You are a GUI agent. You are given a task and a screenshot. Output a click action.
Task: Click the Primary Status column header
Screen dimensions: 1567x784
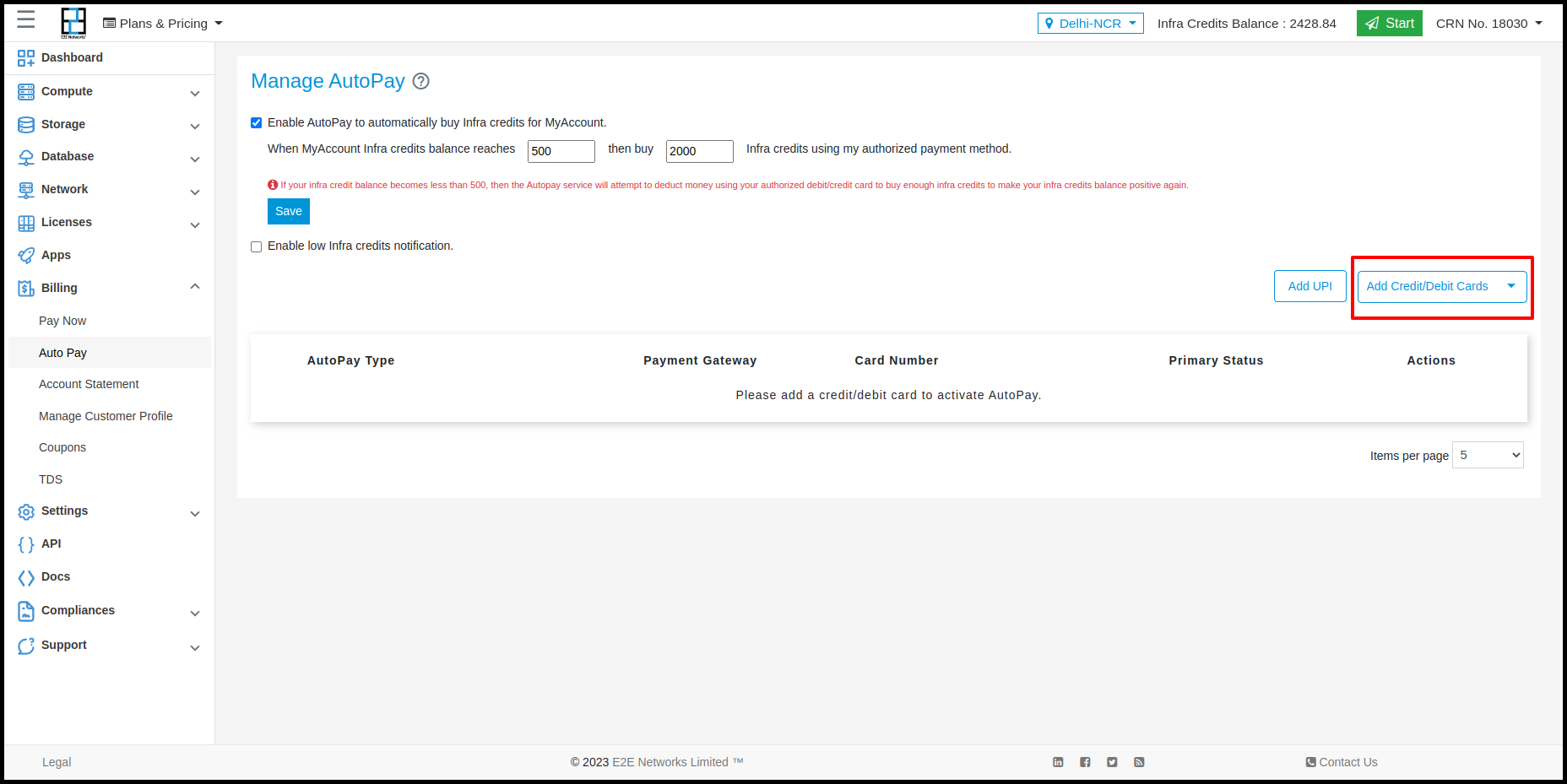pyautogui.click(x=1217, y=360)
